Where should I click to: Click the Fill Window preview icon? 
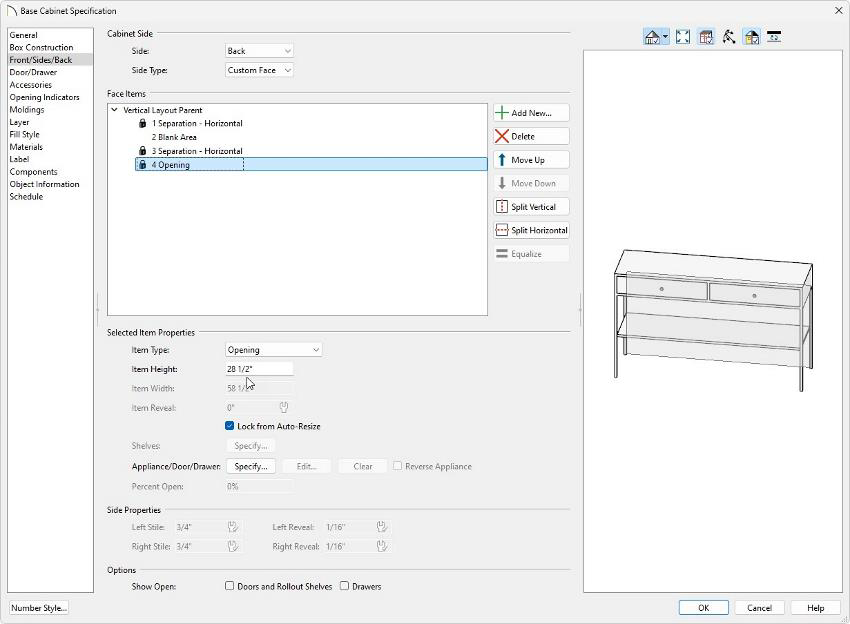tap(683, 37)
